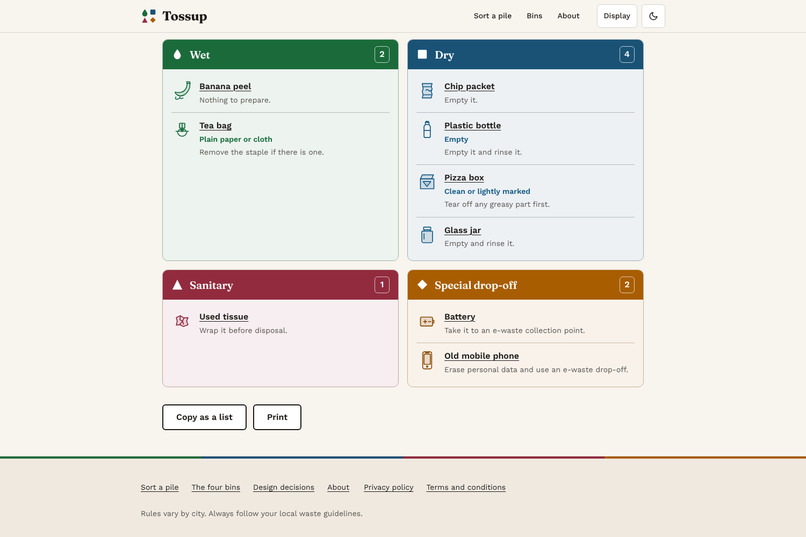
Task: Open the Used tissue item link
Action: [224, 317]
